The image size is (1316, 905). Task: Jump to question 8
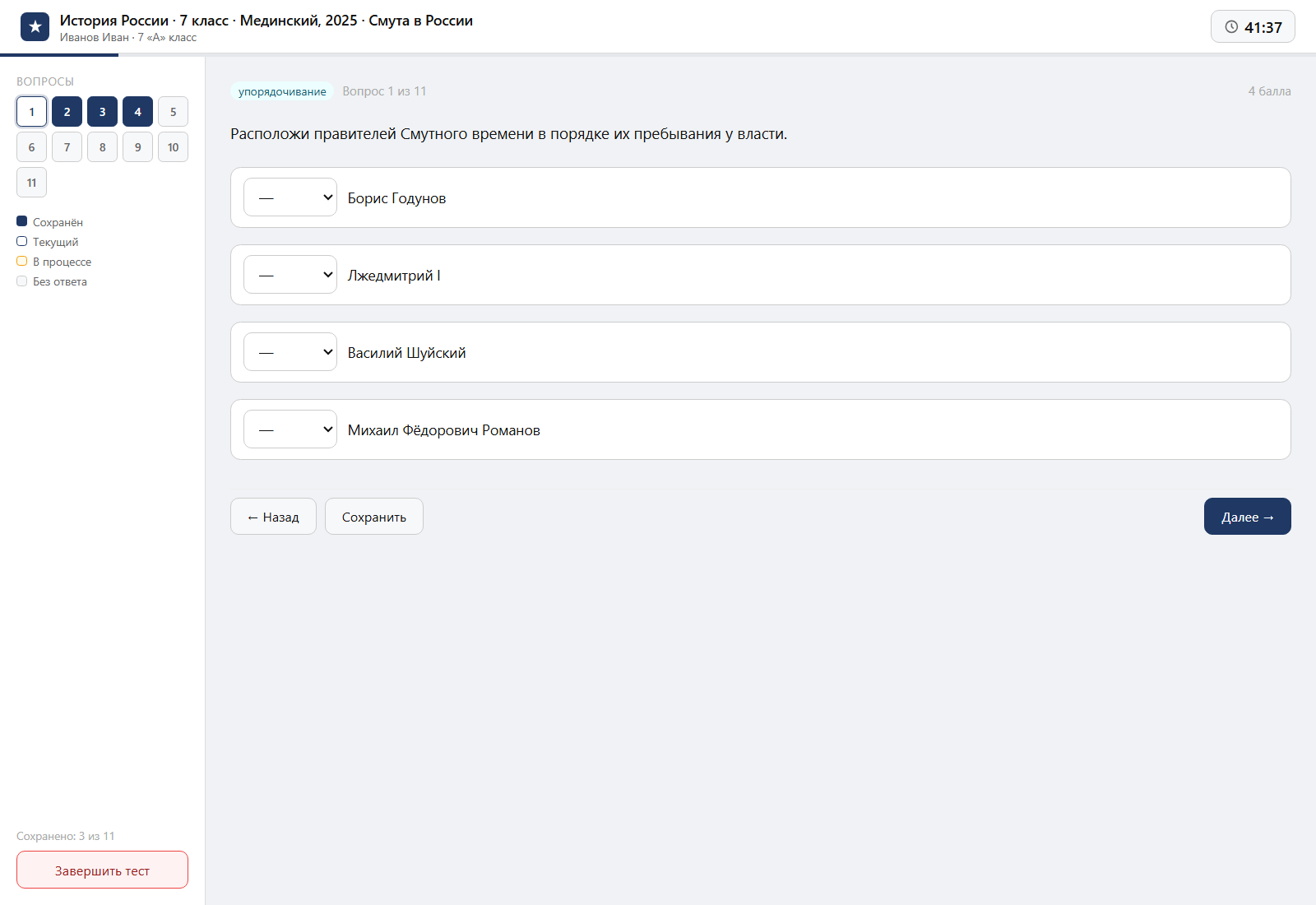coord(102,147)
